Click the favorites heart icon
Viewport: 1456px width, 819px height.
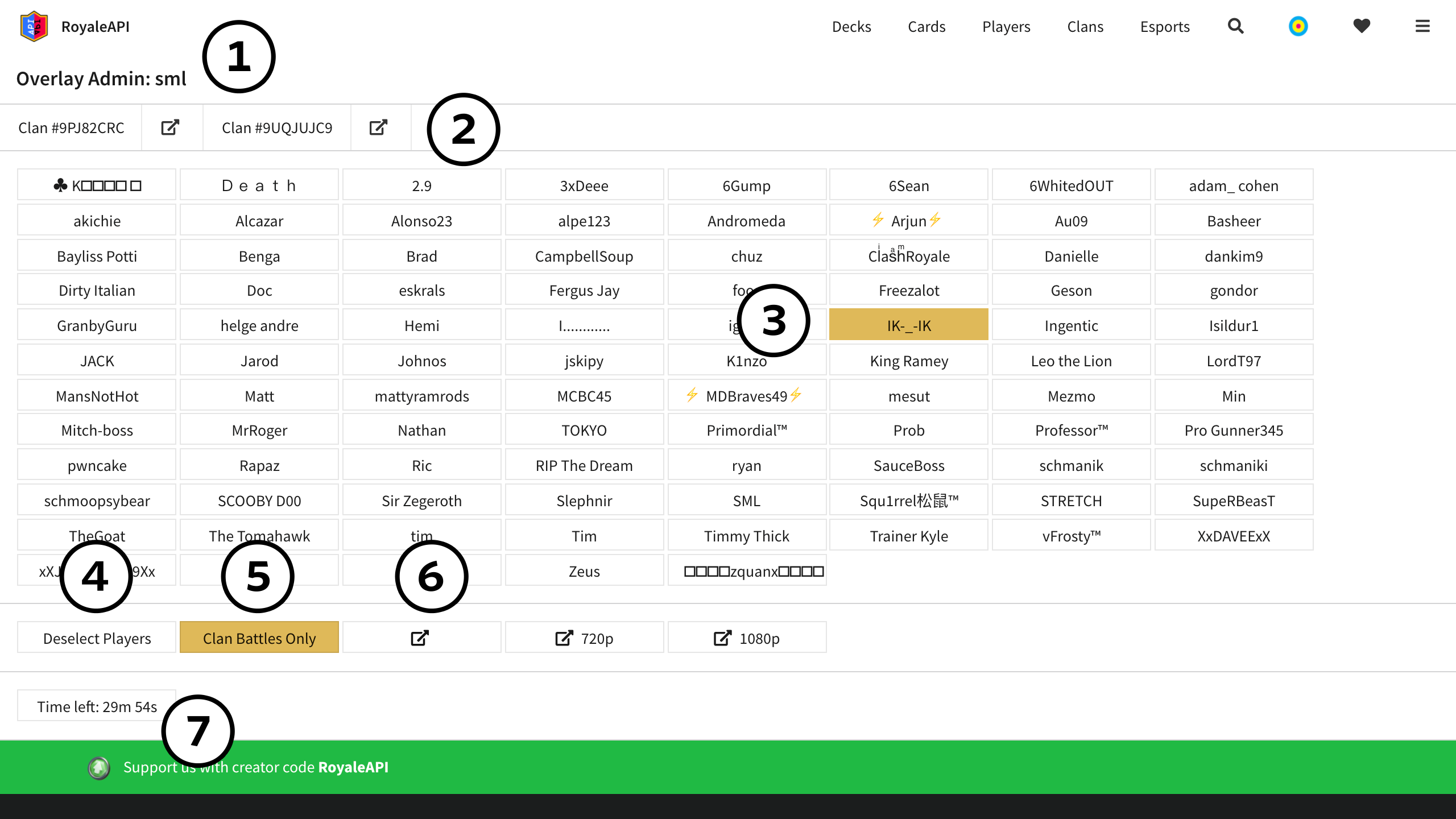pos(1361,26)
